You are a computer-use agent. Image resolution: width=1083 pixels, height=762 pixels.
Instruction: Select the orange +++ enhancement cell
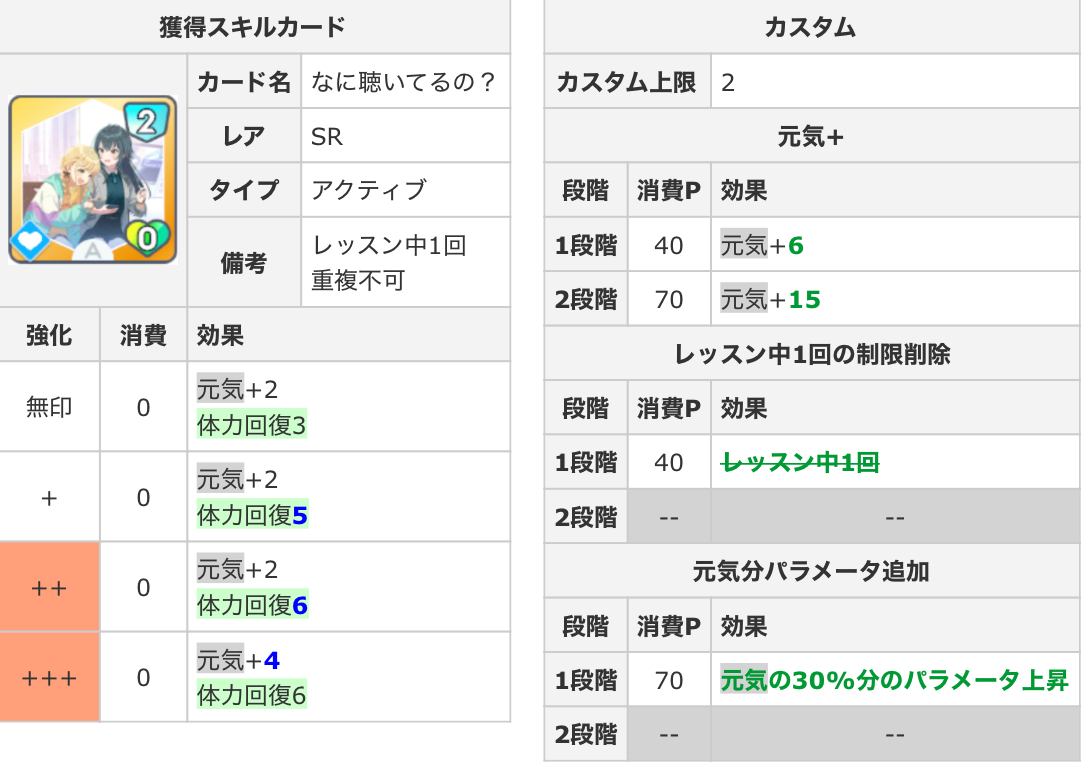click(x=49, y=677)
